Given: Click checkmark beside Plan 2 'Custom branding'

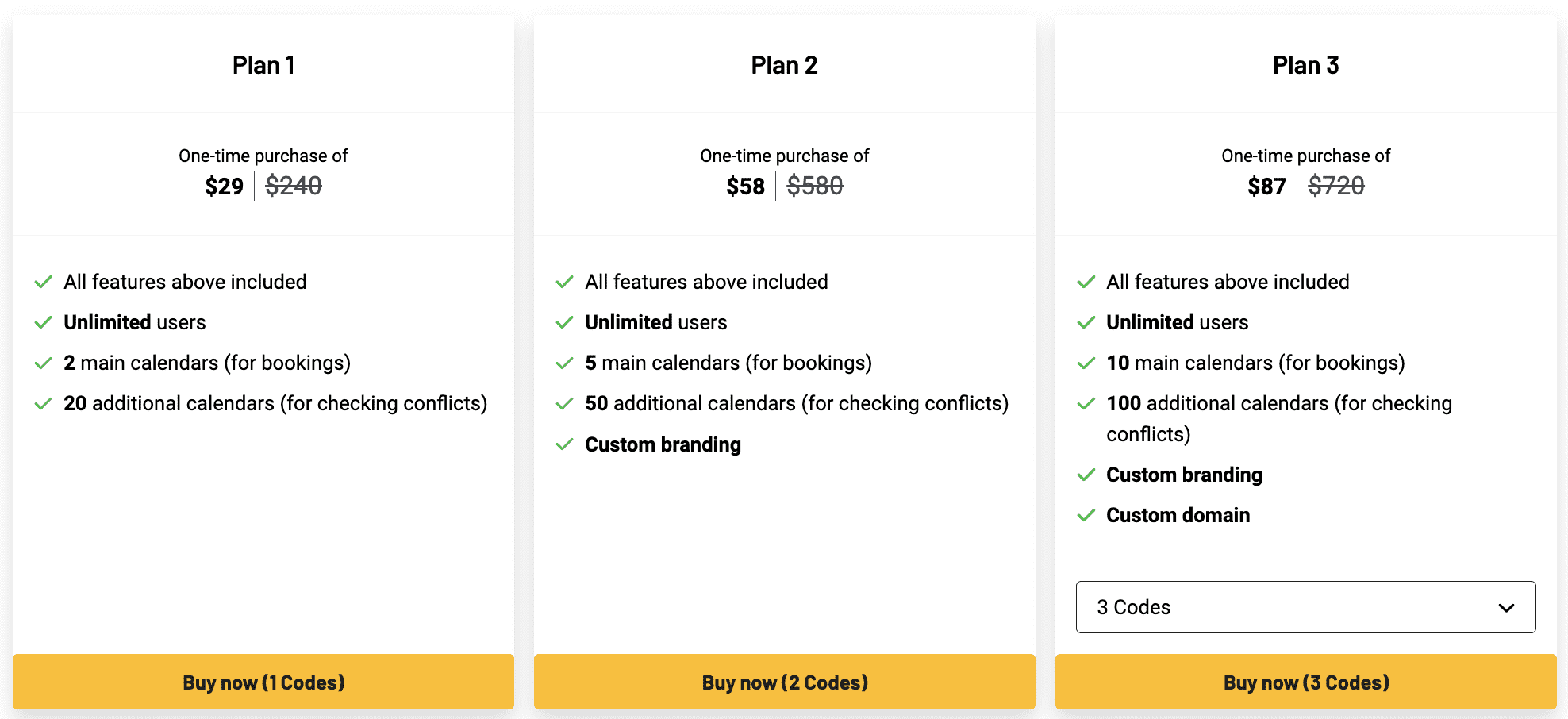Looking at the screenshot, I should 565,444.
